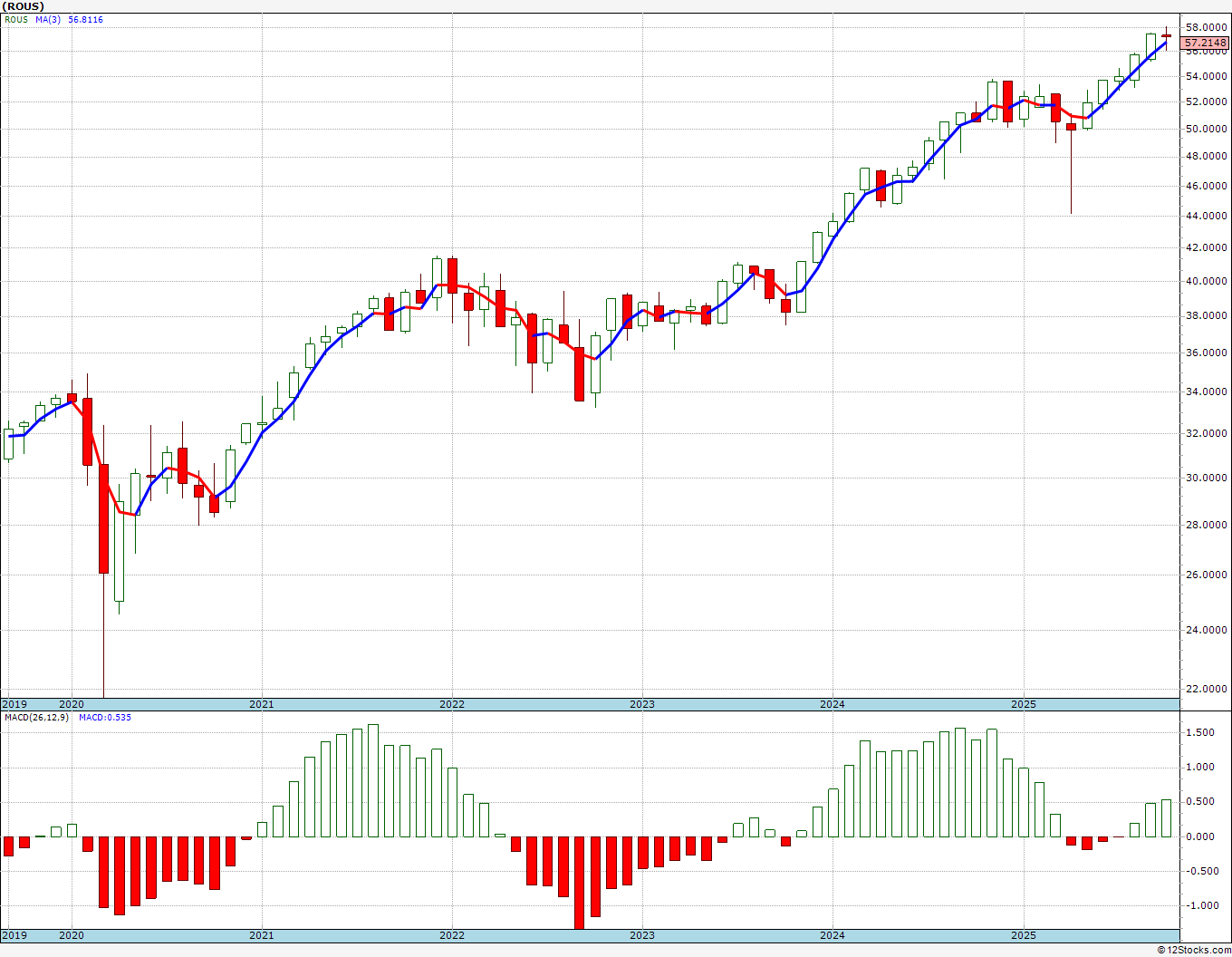Click the 1.500 MACD axis label
The image size is (1232, 957).
click(x=1201, y=733)
